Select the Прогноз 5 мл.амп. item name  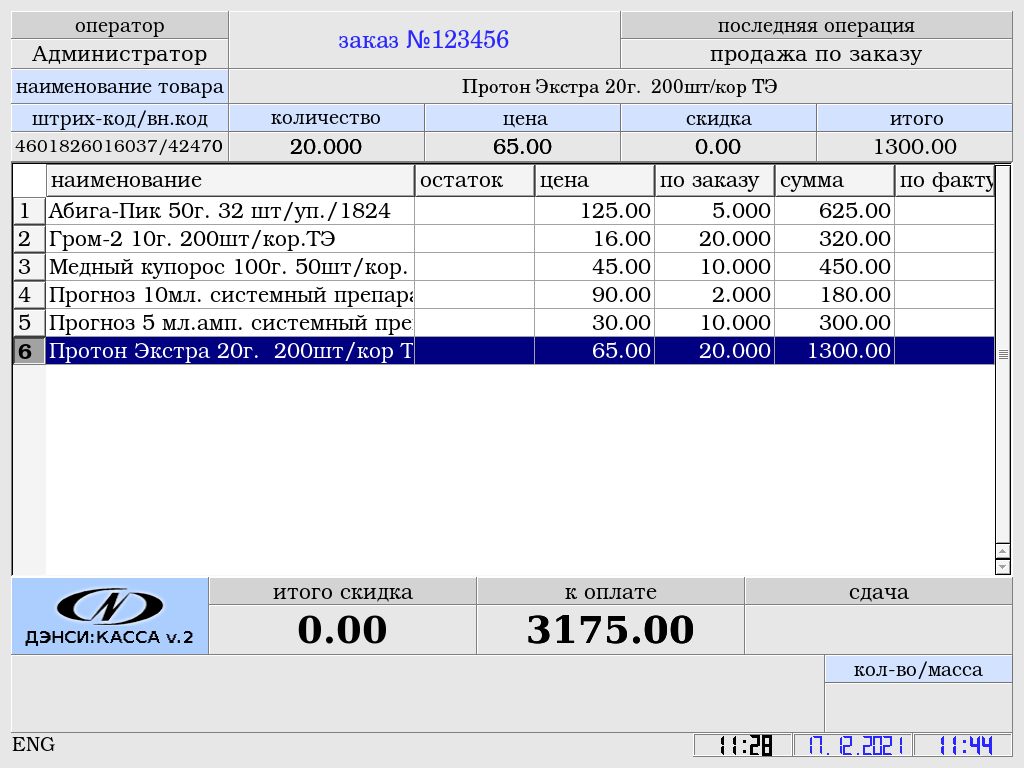(231, 323)
